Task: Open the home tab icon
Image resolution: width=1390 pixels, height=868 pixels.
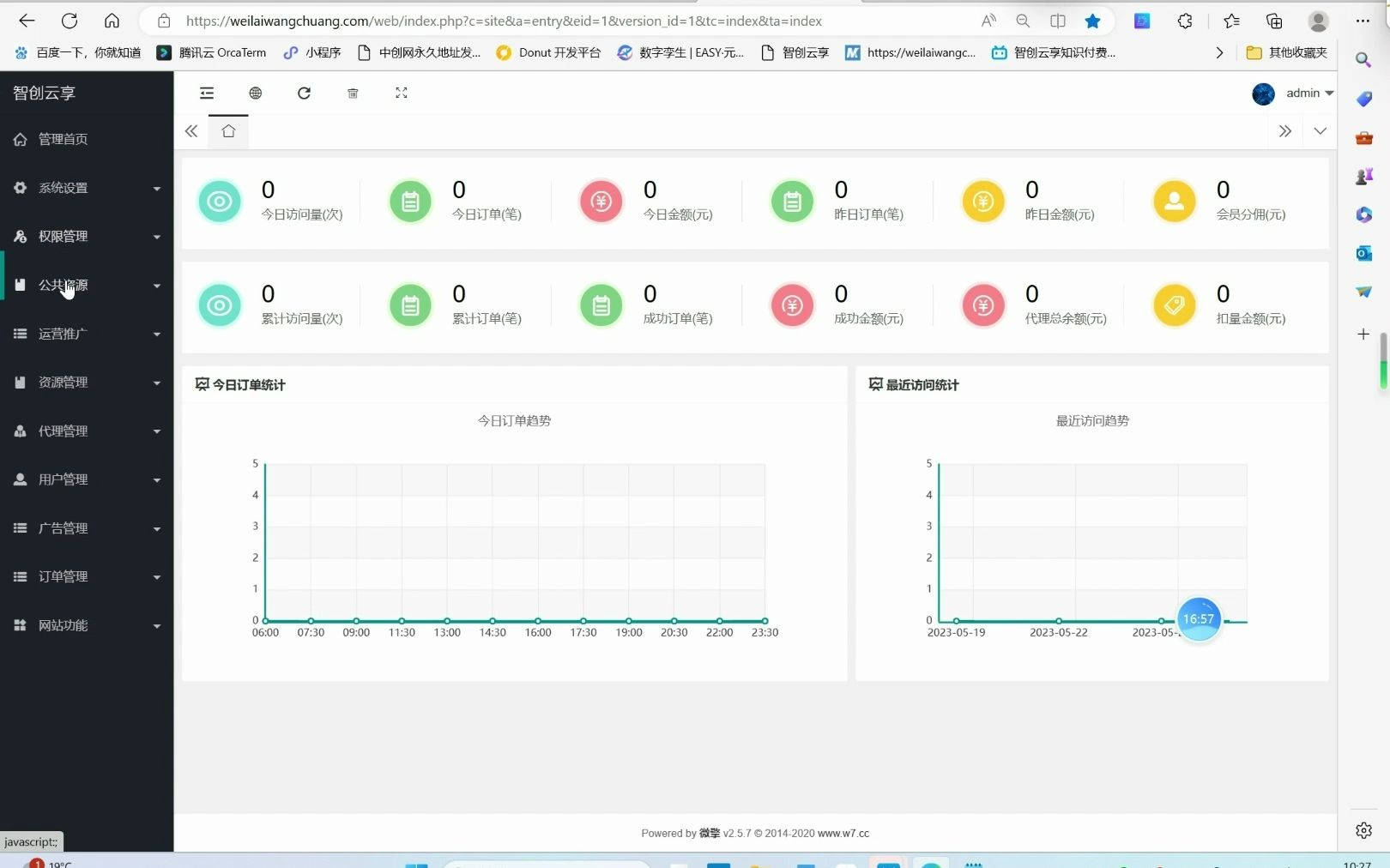Action: pos(228,131)
